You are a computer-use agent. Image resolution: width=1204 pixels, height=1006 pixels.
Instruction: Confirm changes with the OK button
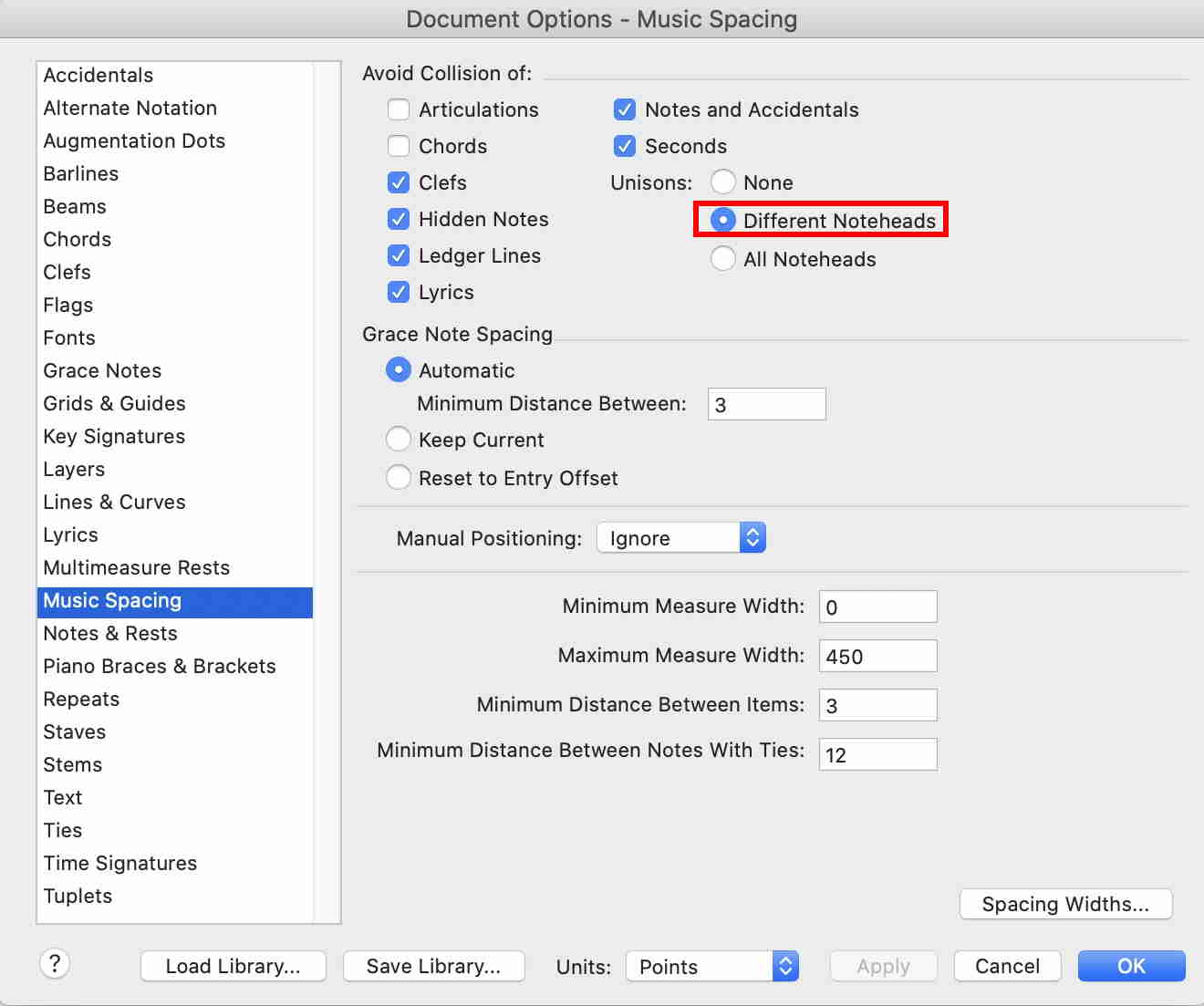1131,966
